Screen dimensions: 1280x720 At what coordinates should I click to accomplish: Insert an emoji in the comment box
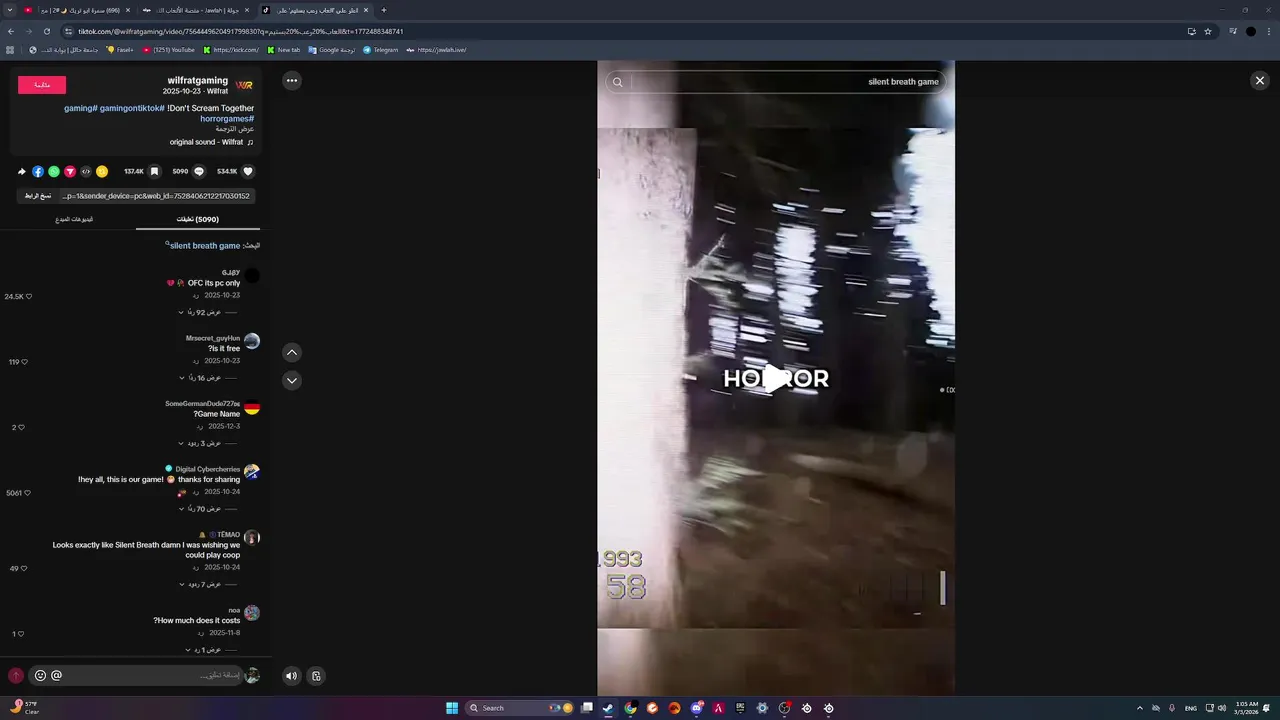(x=40, y=675)
